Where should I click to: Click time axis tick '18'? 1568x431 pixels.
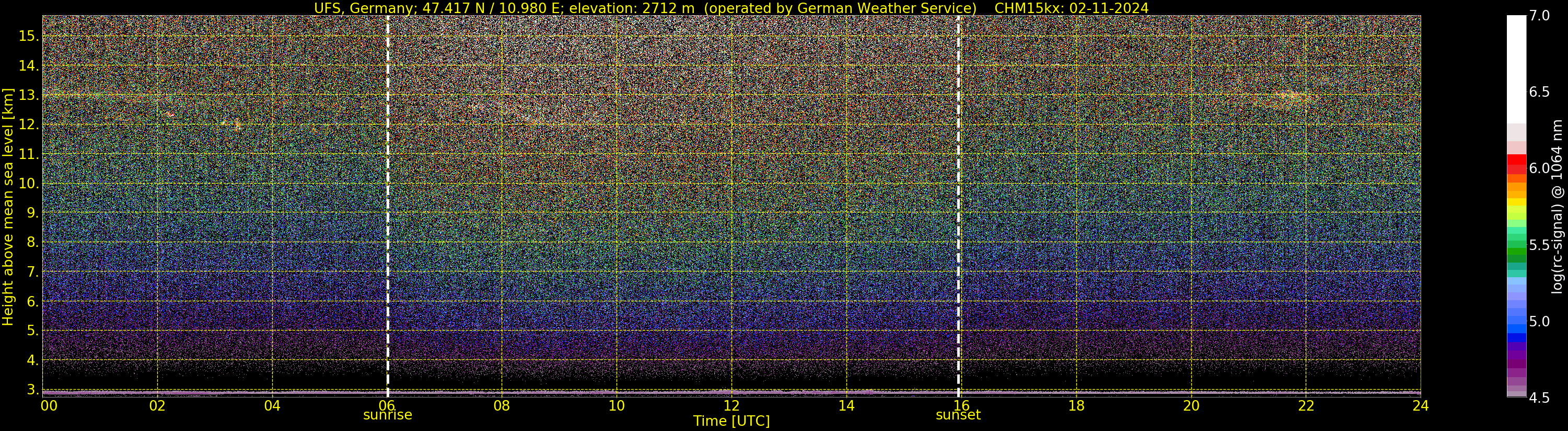tap(1076, 405)
